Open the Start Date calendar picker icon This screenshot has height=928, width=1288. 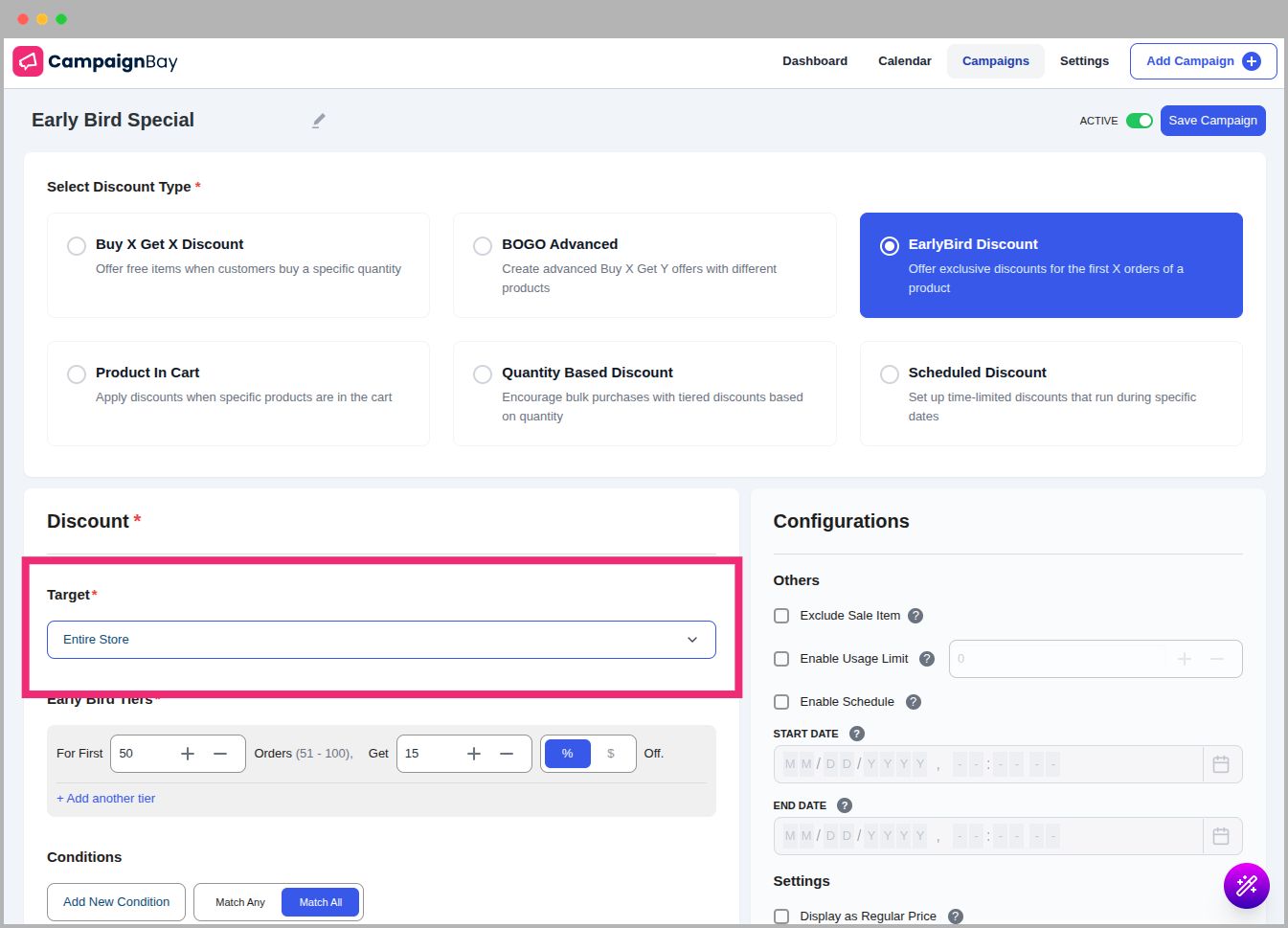tap(1221, 764)
